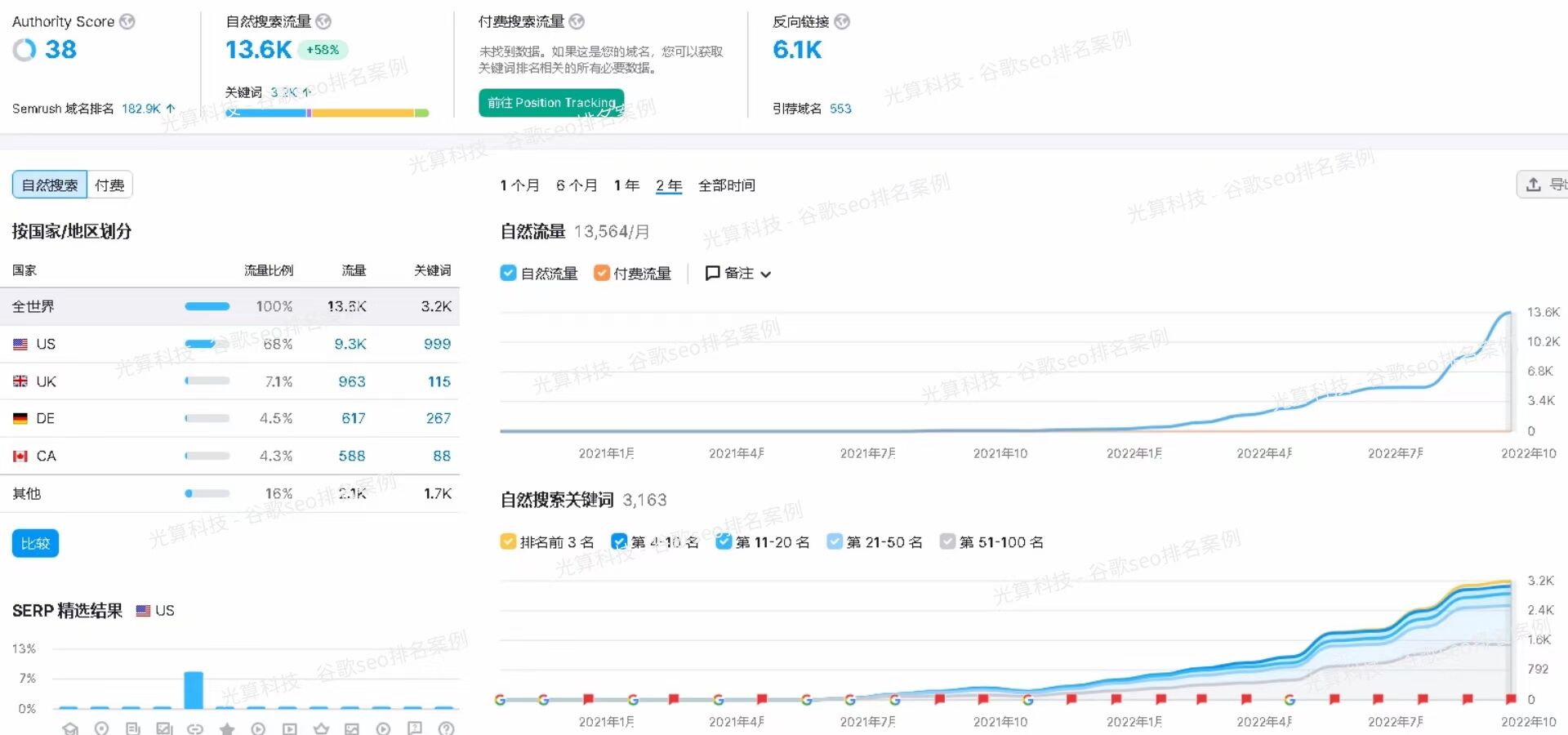Click the FAQ SERP feature icon
This screenshot has height=735, width=1568.
point(415,729)
